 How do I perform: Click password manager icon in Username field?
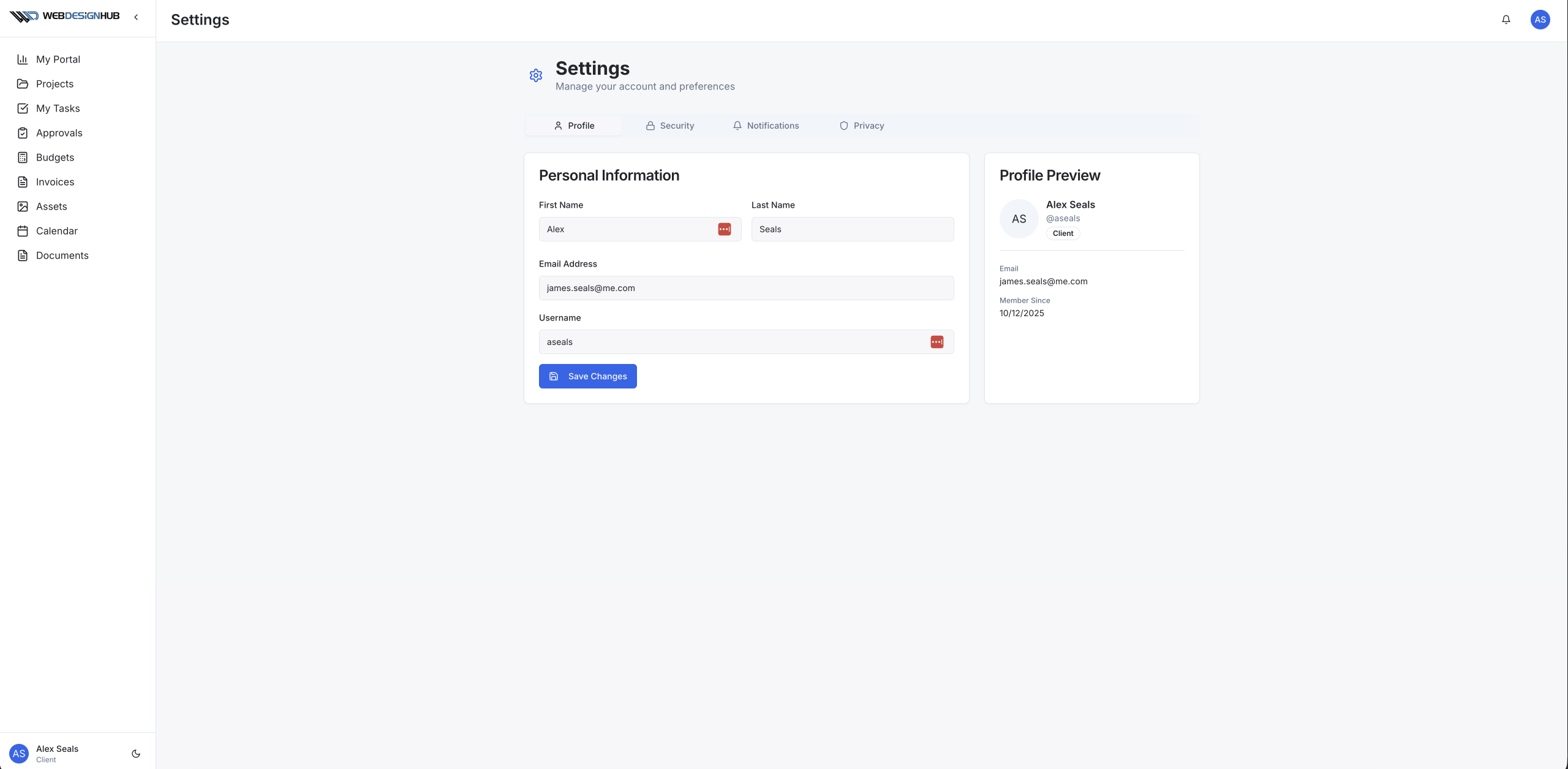(937, 342)
